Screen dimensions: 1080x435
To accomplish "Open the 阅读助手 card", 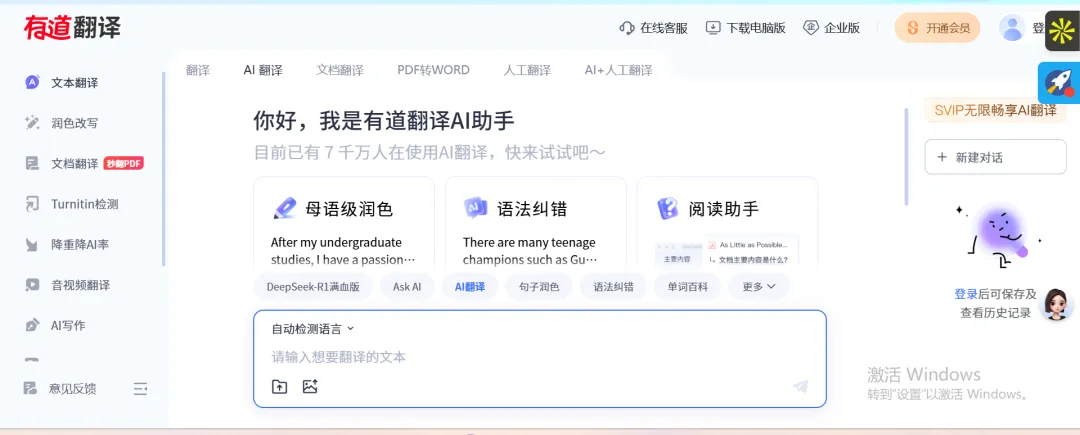I will click(x=727, y=222).
